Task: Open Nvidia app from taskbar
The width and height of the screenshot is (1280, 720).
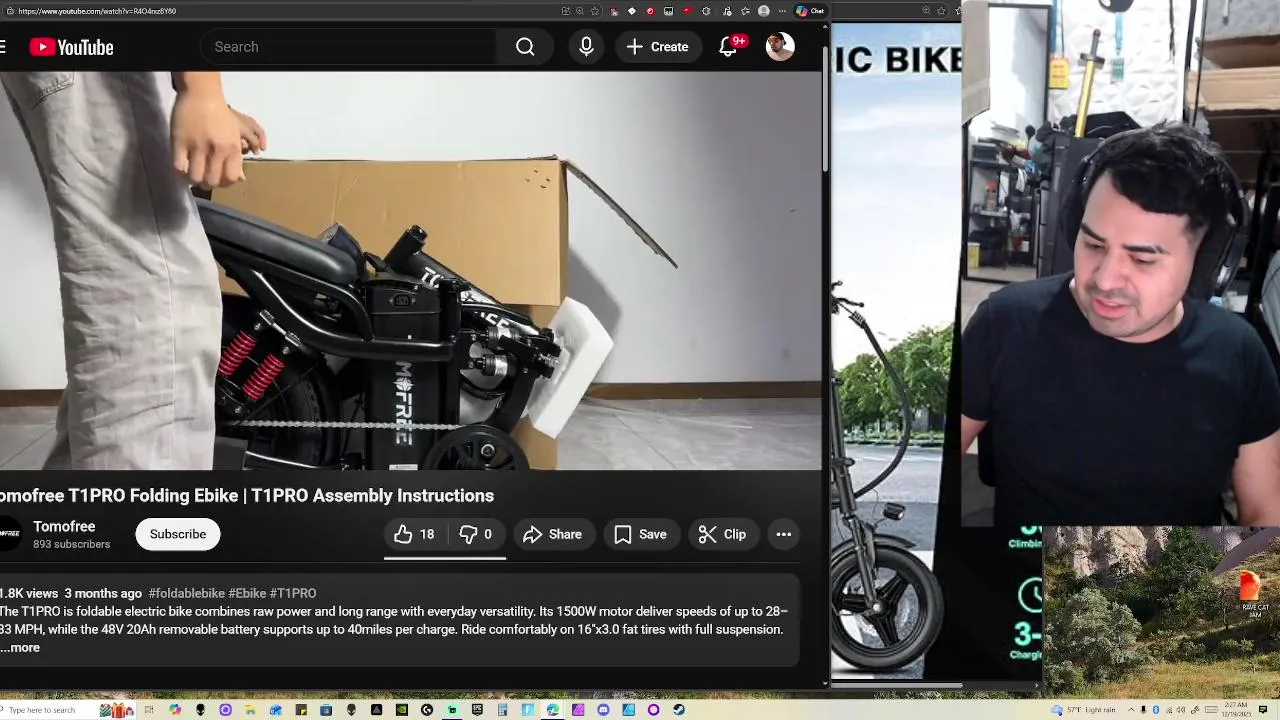Action: click(401, 710)
